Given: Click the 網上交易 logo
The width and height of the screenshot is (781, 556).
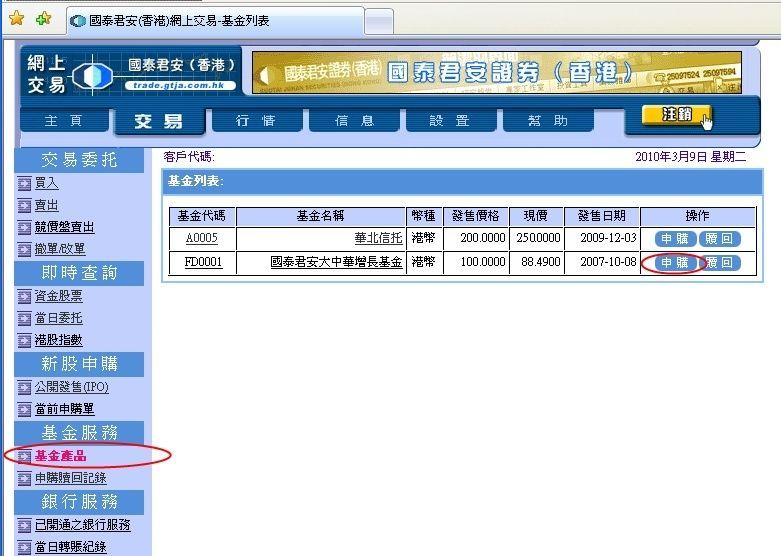Looking at the screenshot, I should 131,74.
